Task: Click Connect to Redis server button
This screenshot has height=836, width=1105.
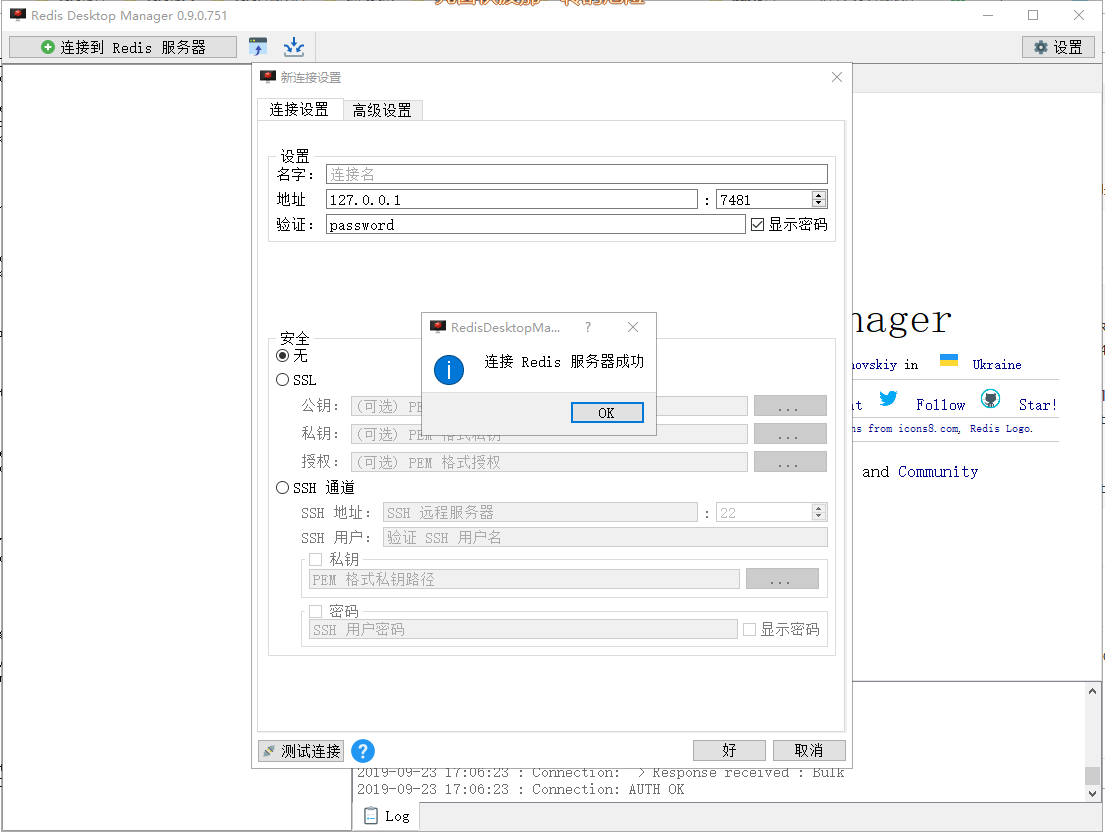Action: 123,47
